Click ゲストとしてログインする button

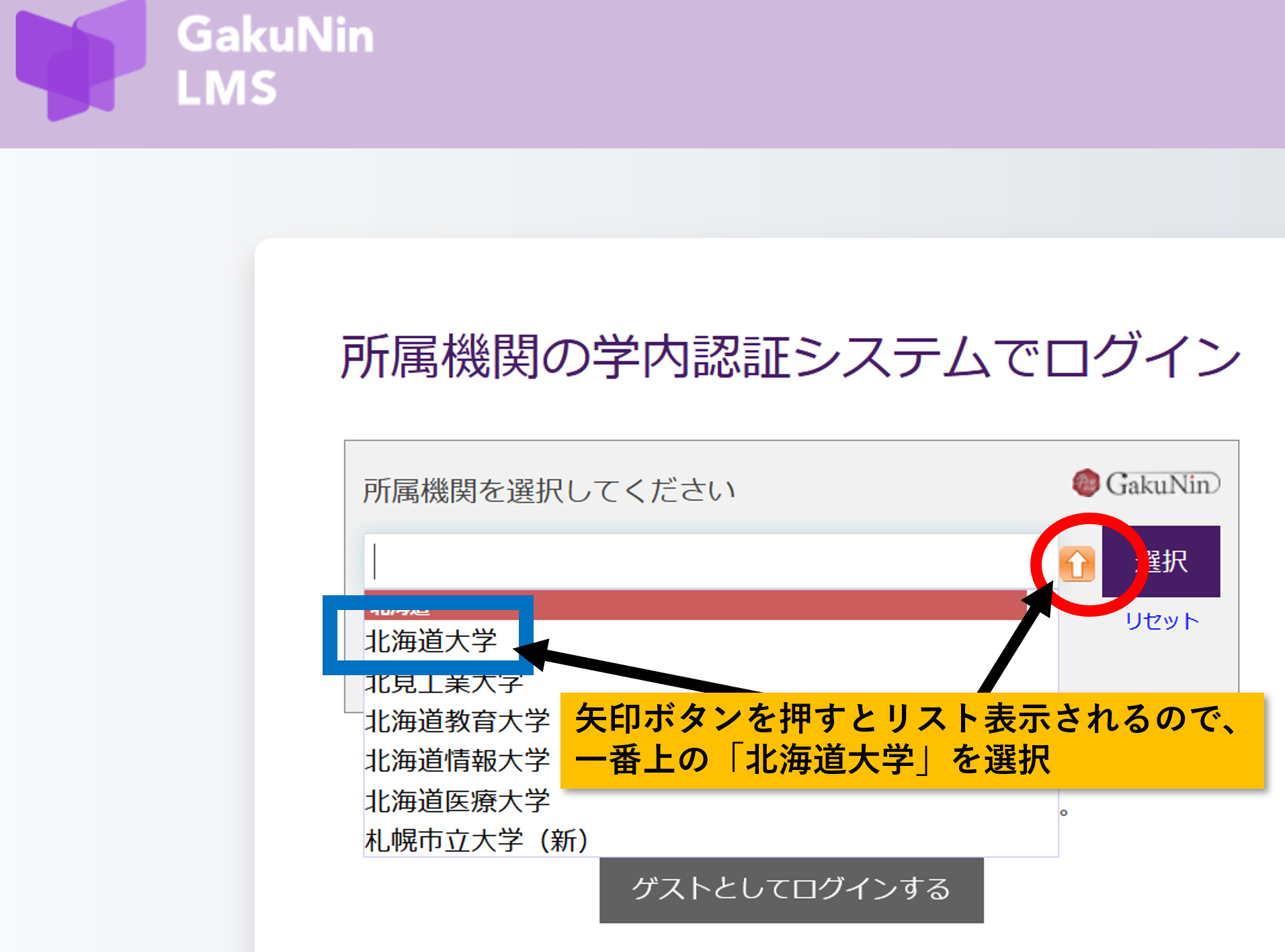pos(791,889)
